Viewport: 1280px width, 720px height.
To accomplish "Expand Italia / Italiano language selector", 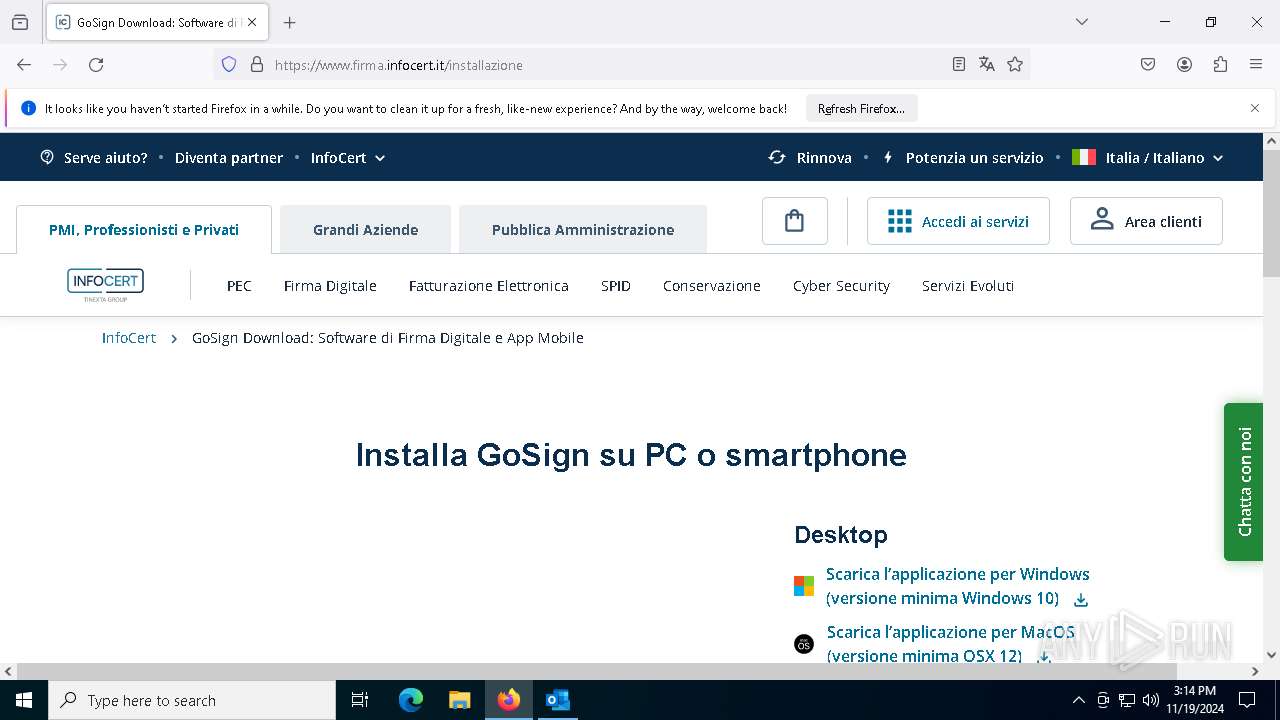I will point(1148,157).
